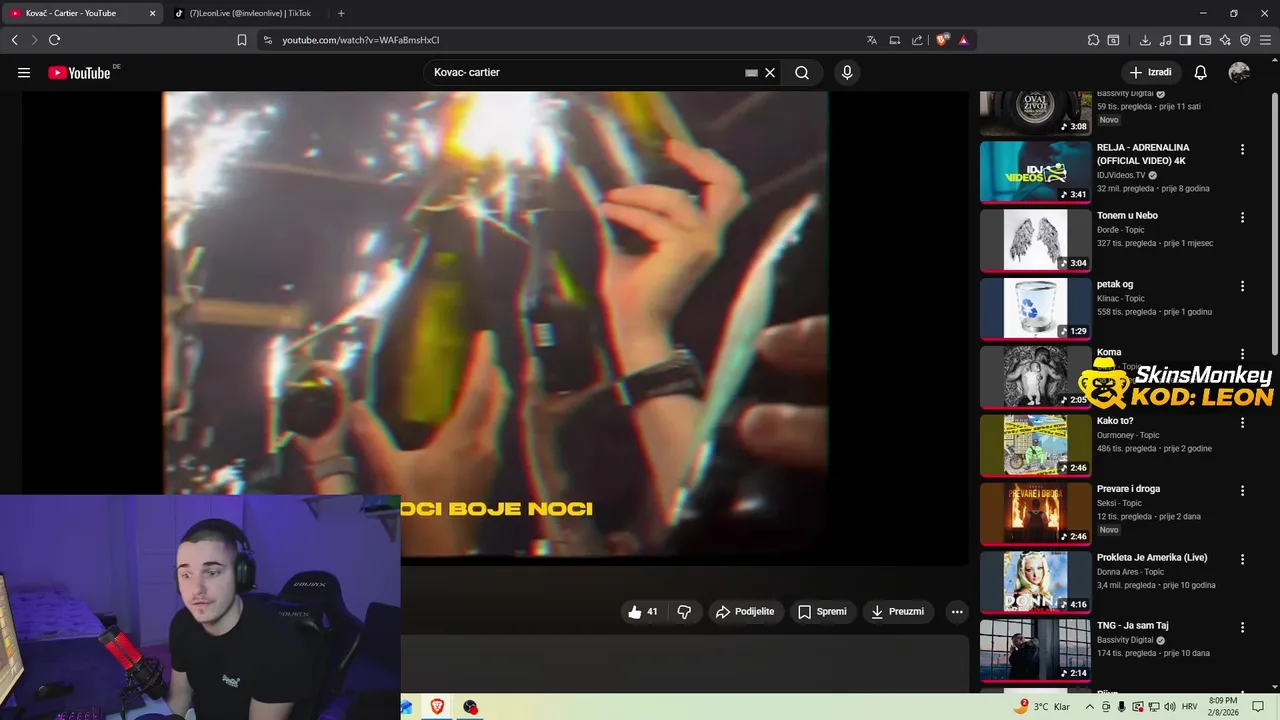Open Tonem u Nebo thumbnail

[1035, 240]
